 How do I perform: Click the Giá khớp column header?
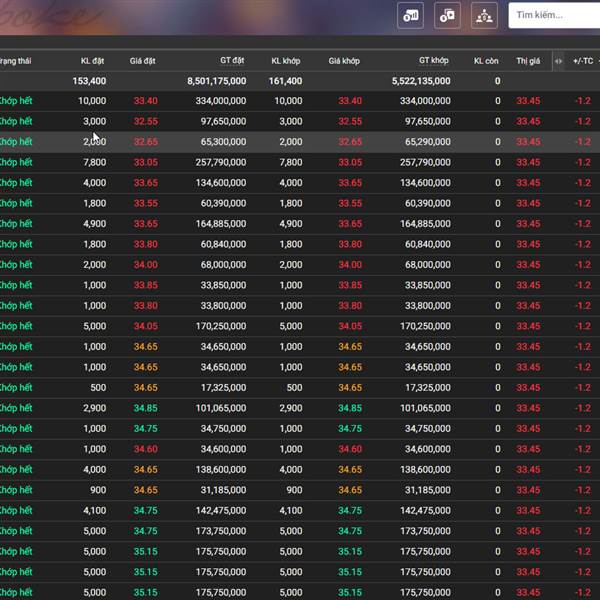[x=344, y=61]
